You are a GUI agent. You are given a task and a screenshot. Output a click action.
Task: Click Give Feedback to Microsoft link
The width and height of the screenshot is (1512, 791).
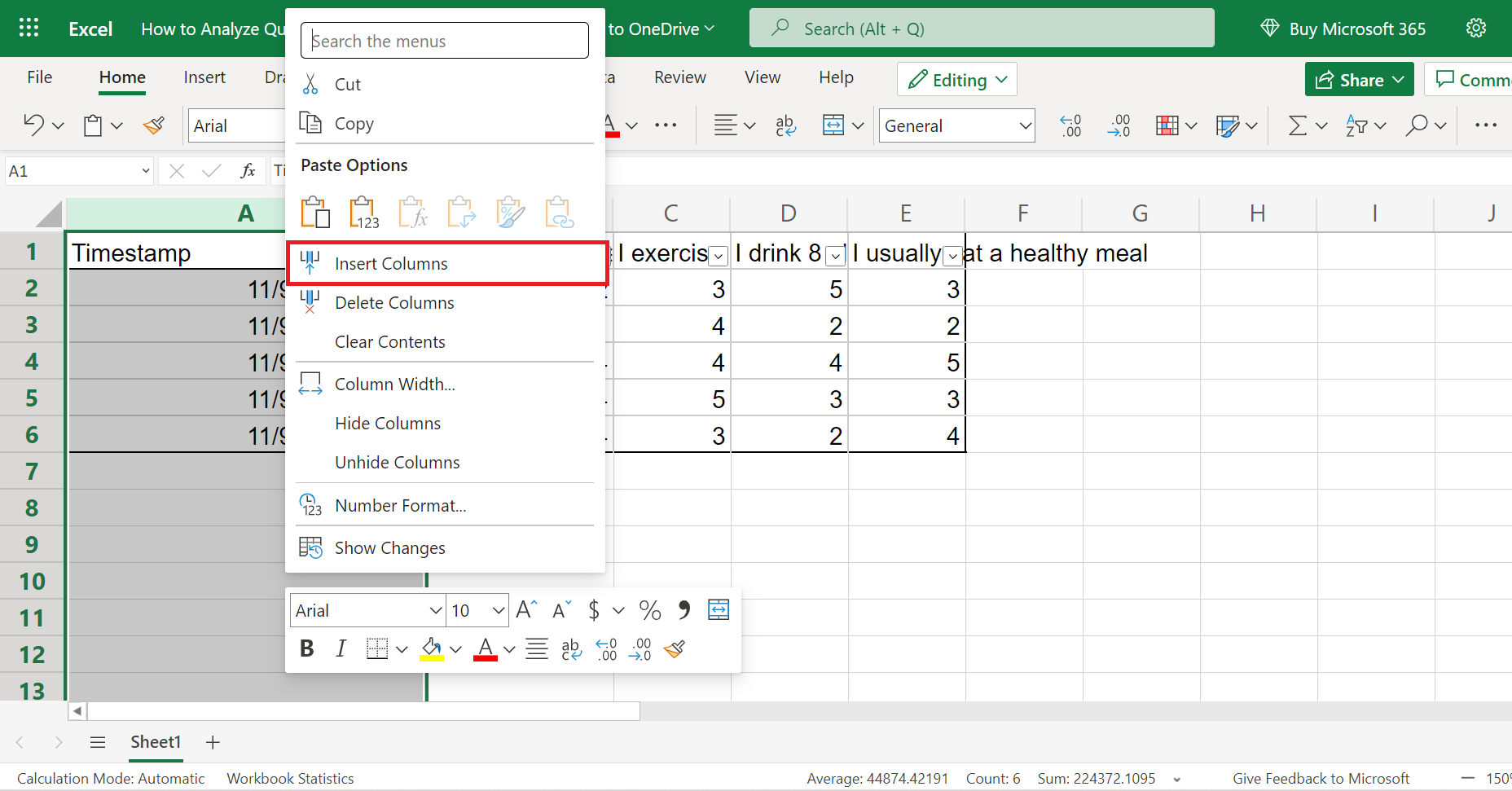[x=1321, y=779]
